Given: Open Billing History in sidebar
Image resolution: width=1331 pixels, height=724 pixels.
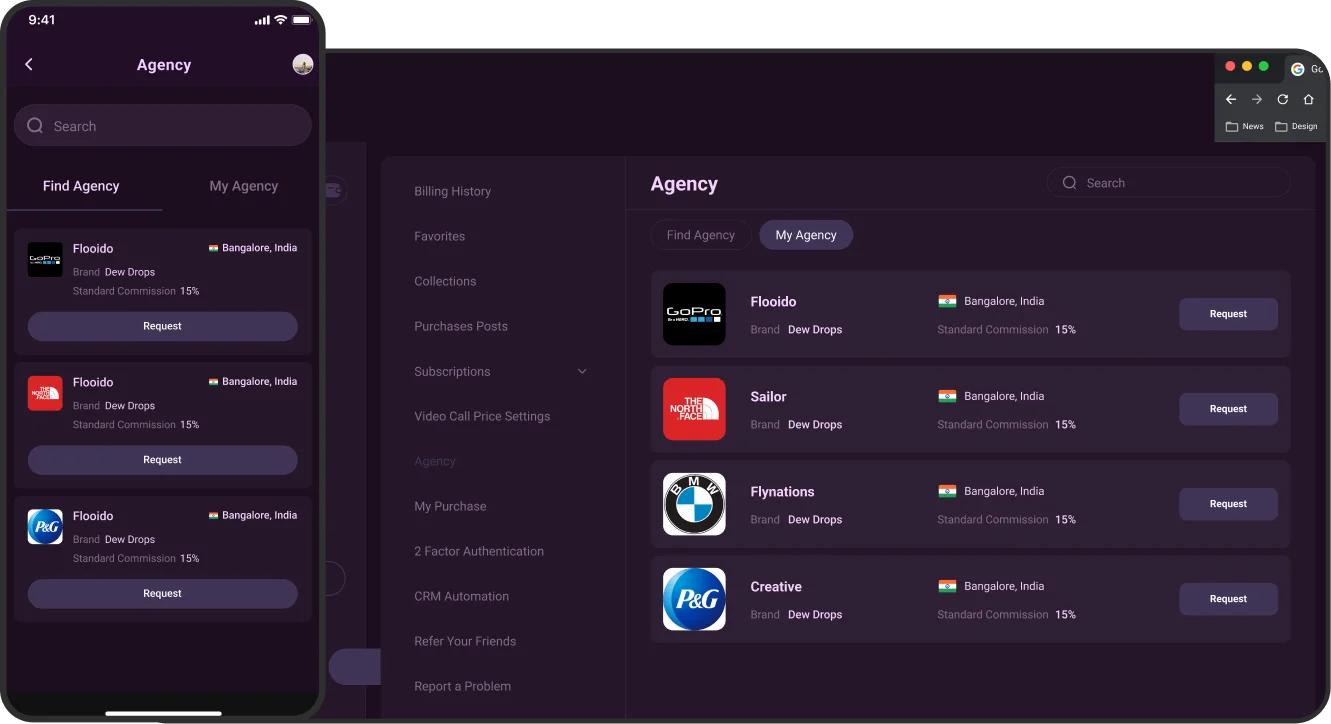Looking at the screenshot, I should 452,191.
